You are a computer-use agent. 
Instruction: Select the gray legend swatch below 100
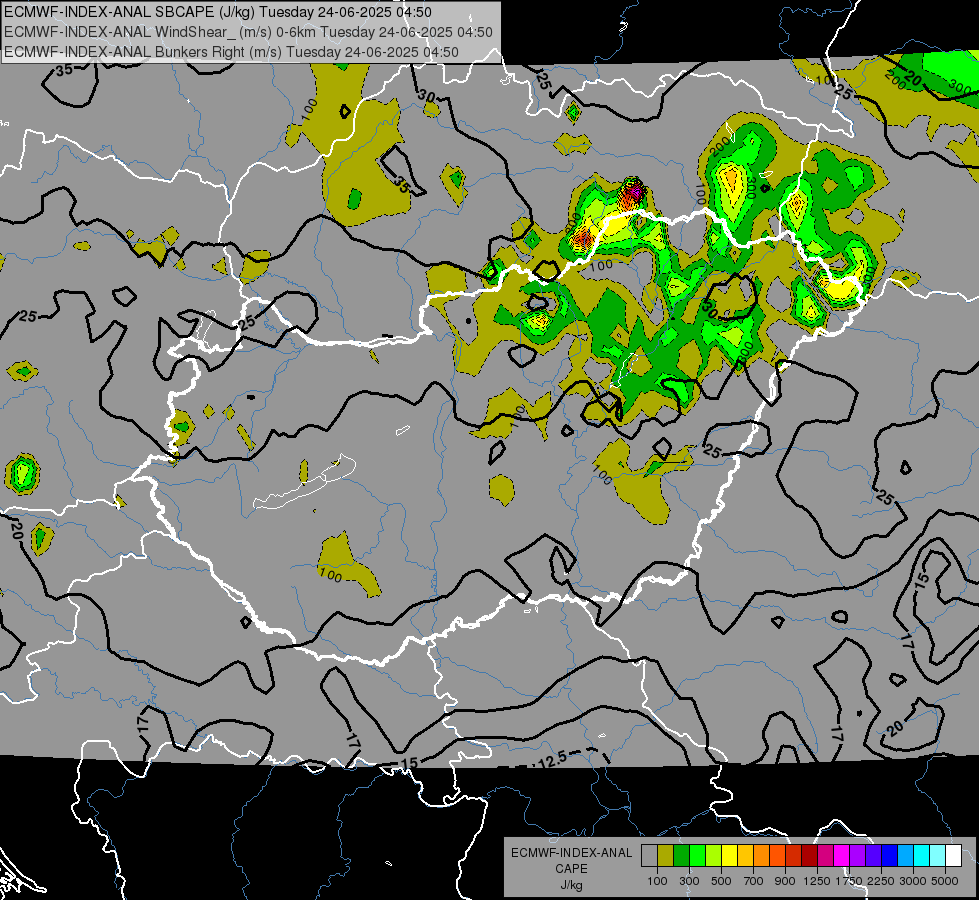pyautogui.click(x=649, y=856)
